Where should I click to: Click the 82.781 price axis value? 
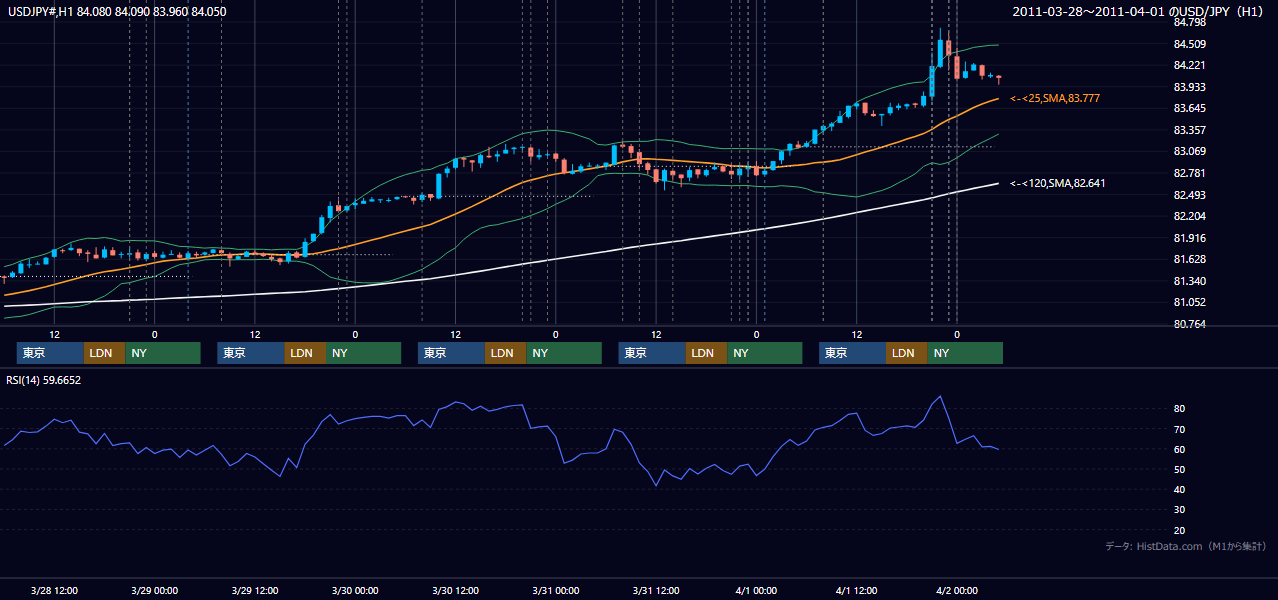pos(1189,173)
